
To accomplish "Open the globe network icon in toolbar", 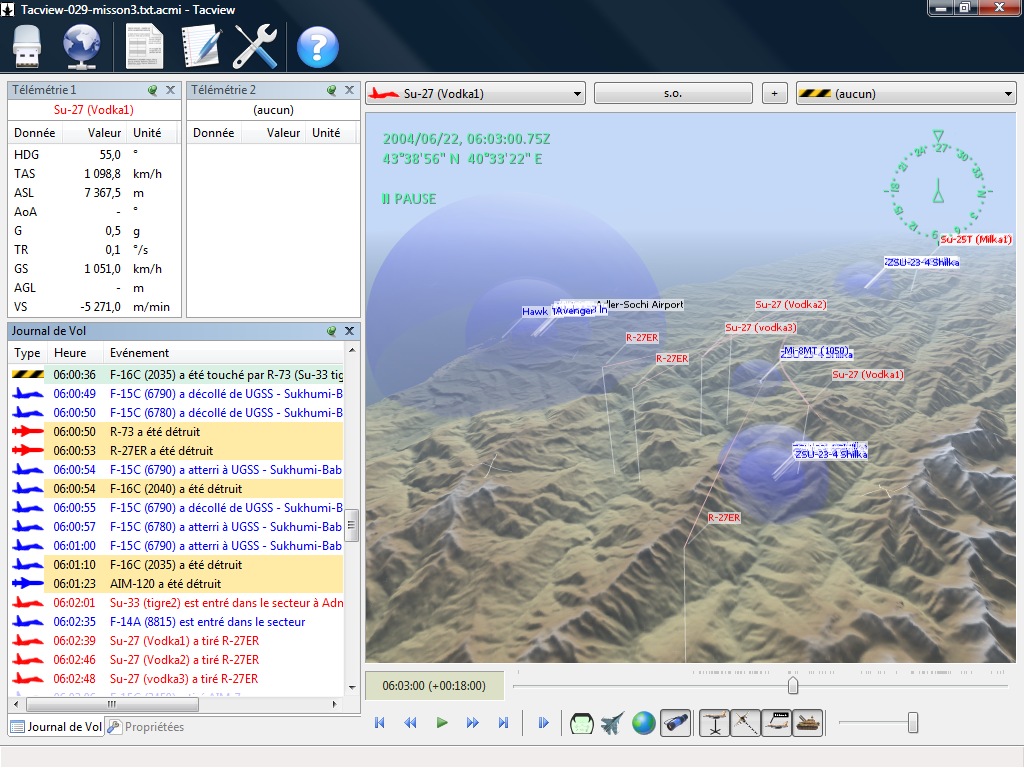I will [x=81, y=46].
